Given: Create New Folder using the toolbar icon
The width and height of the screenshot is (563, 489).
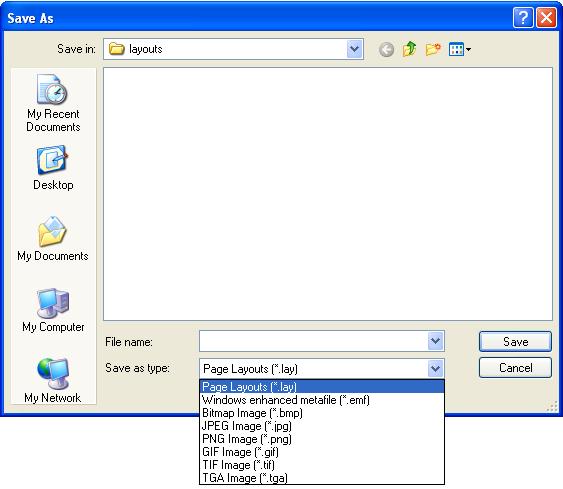Looking at the screenshot, I should tap(433, 49).
